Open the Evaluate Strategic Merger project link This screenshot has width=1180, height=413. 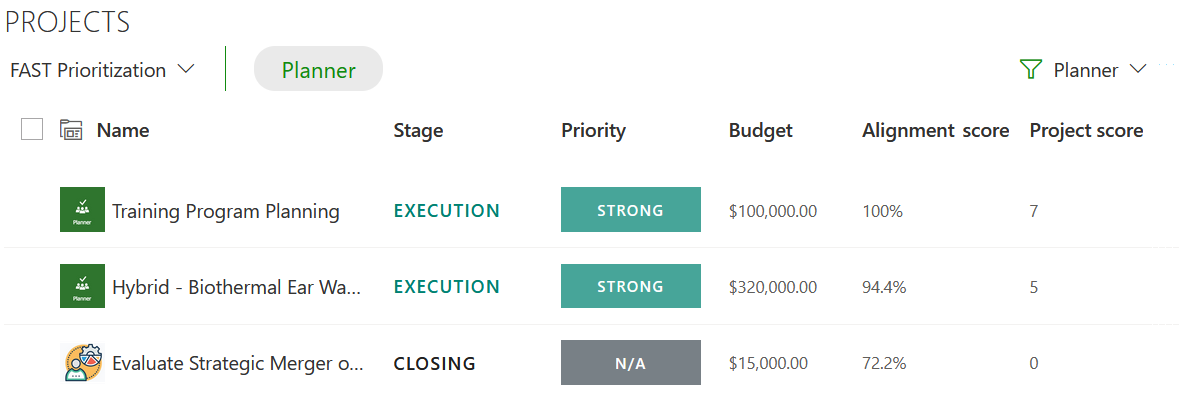point(238,364)
